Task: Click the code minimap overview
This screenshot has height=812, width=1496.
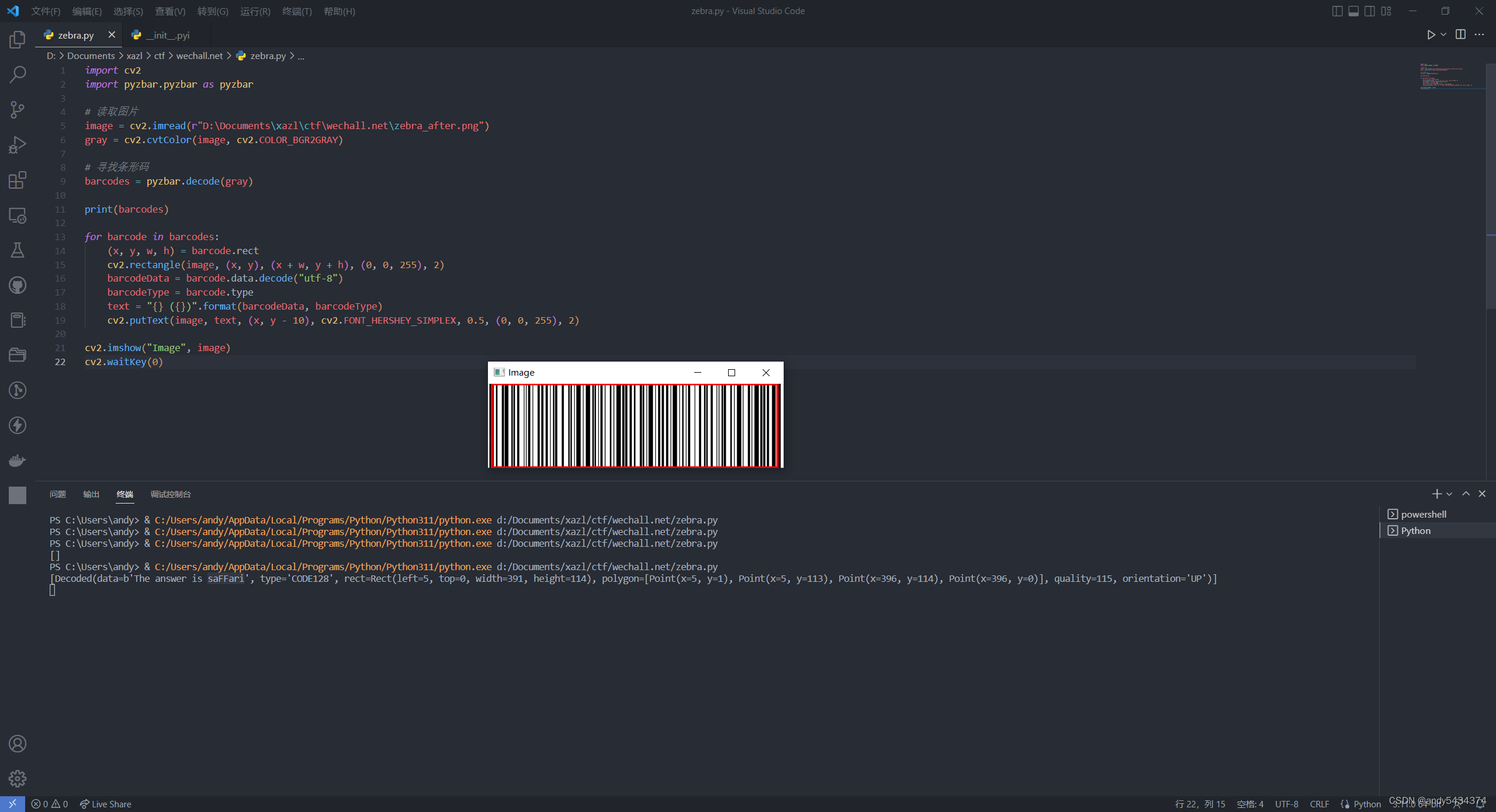Action: [x=1452, y=76]
